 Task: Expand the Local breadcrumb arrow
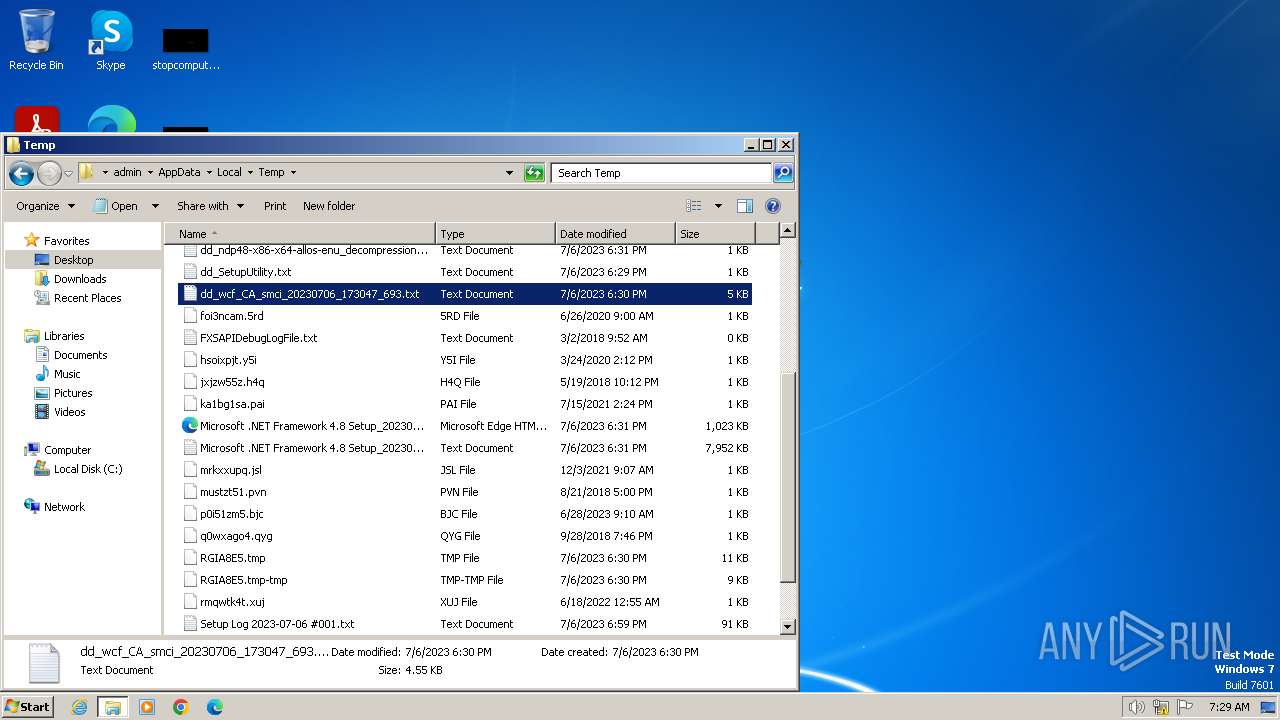[250, 172]
